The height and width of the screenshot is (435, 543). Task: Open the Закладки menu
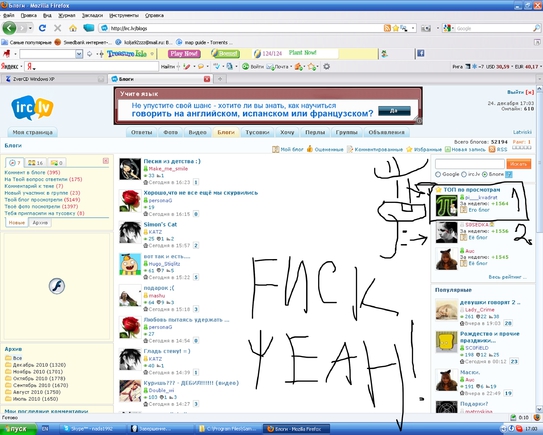tap(92, 16)
